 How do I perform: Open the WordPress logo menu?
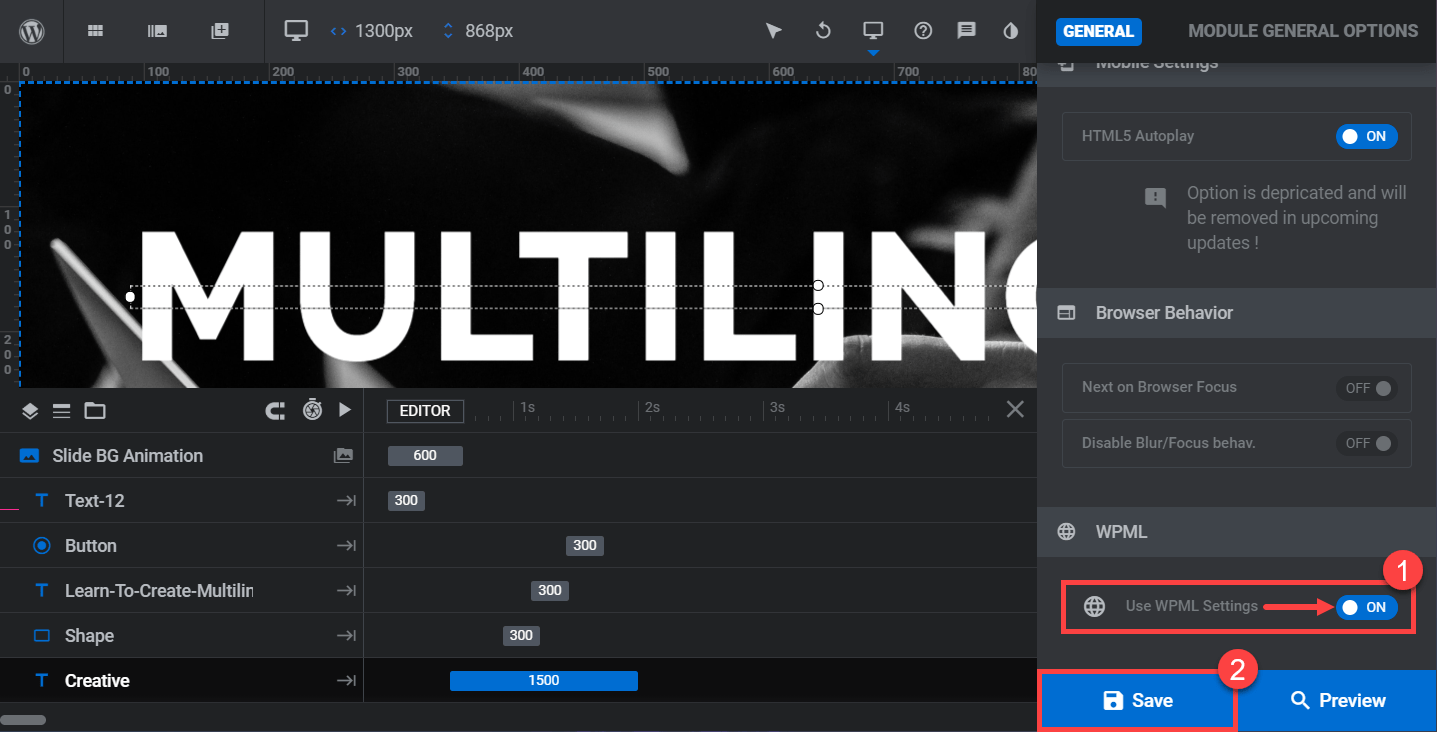(x=30, y=31)
